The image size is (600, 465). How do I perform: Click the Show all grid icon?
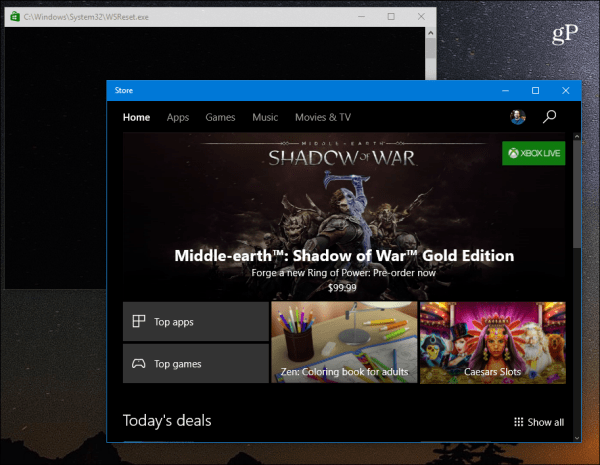coord(518,422)
